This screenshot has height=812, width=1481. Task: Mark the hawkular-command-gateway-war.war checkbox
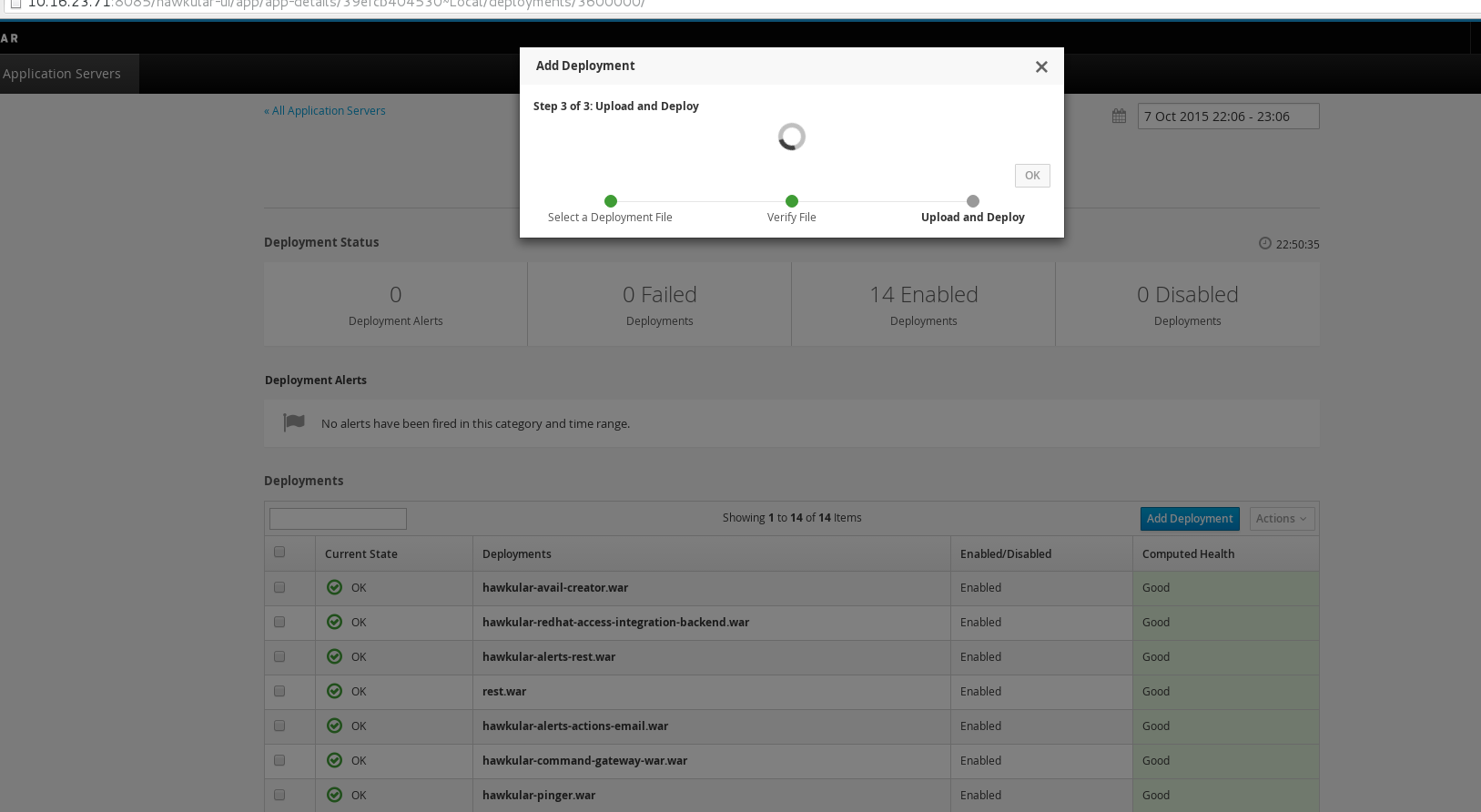tap(279, 760)
